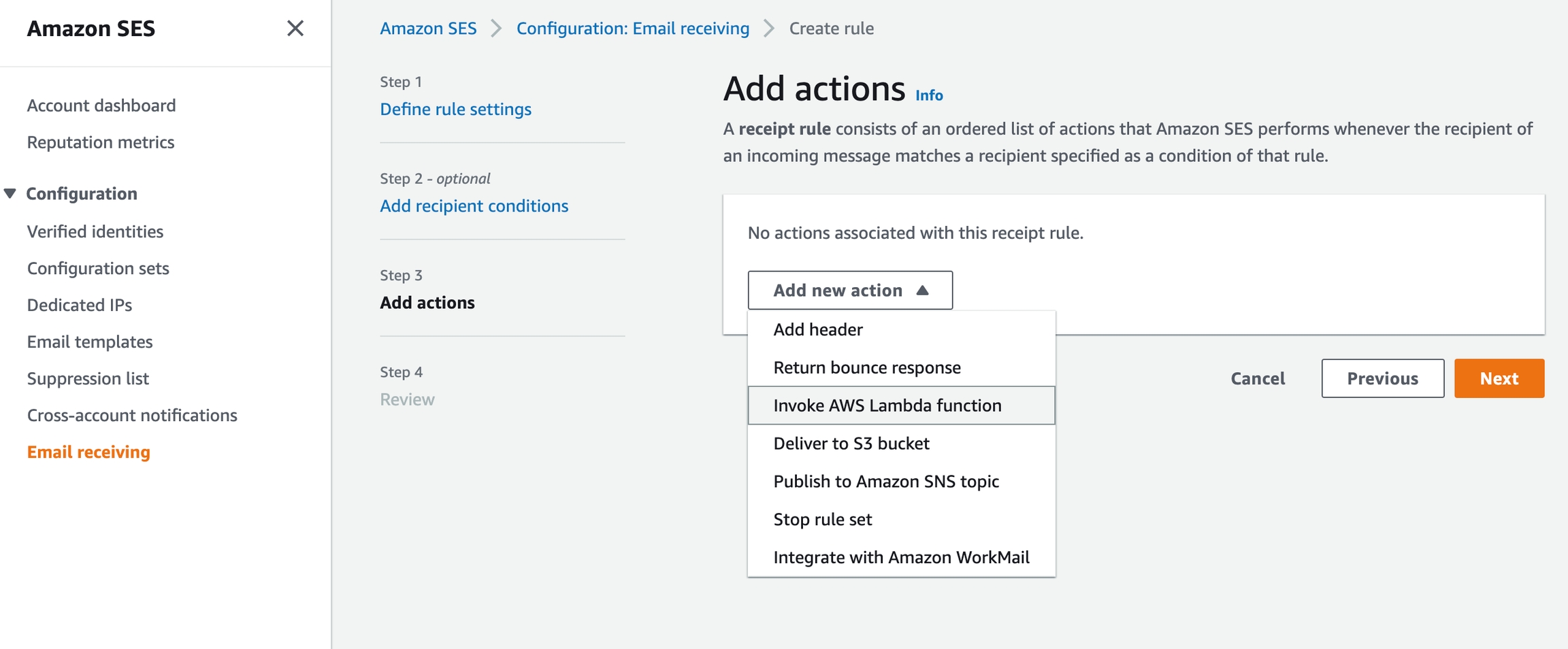Select Add header action
1568x649 pixels.
(x=818, y=330)
